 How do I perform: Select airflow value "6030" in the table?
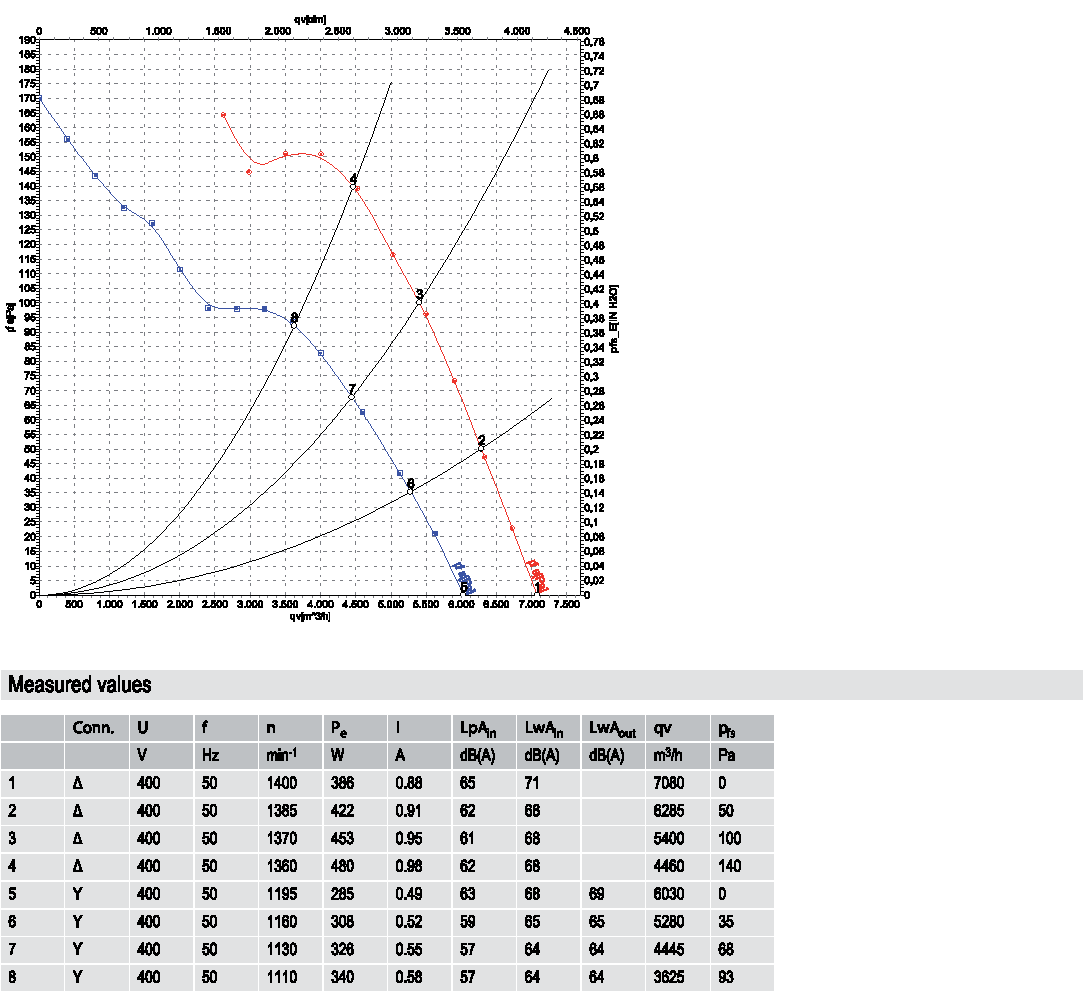pos(669,894)
